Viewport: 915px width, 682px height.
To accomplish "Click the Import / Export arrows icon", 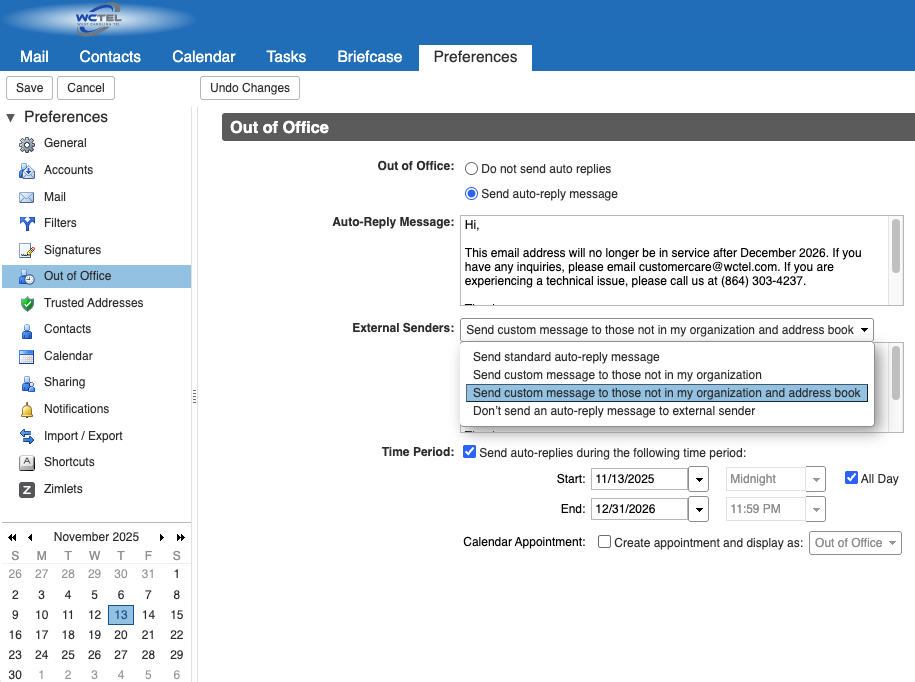I will [x=27, y=436].
